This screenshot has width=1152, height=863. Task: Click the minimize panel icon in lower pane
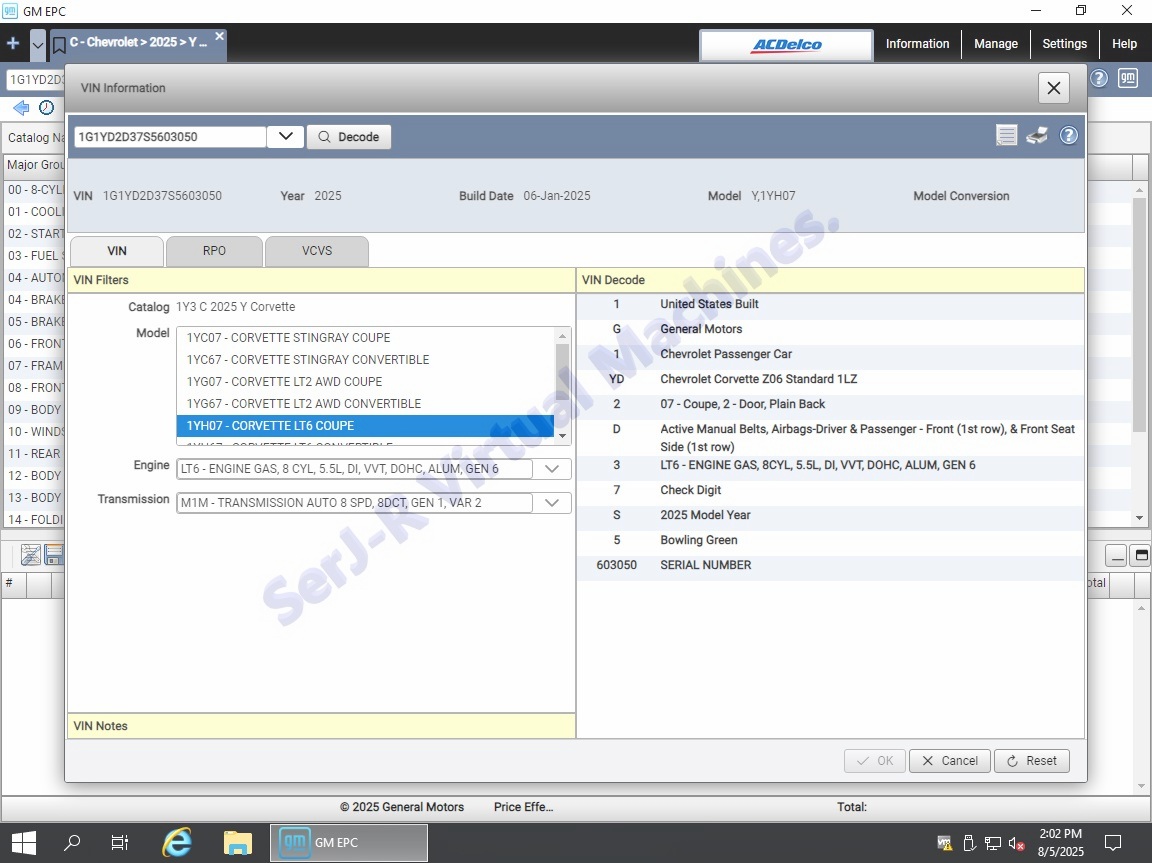pyautogui.click(x=1116, y=556)
